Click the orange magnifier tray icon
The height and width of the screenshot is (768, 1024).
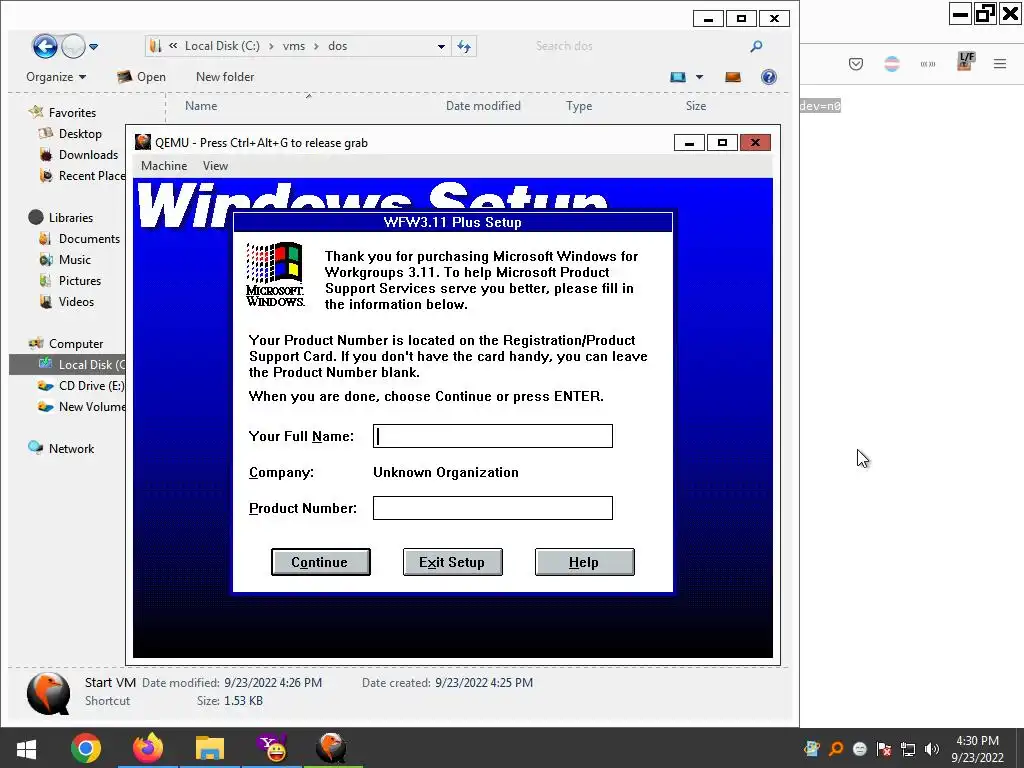(835, 749)
